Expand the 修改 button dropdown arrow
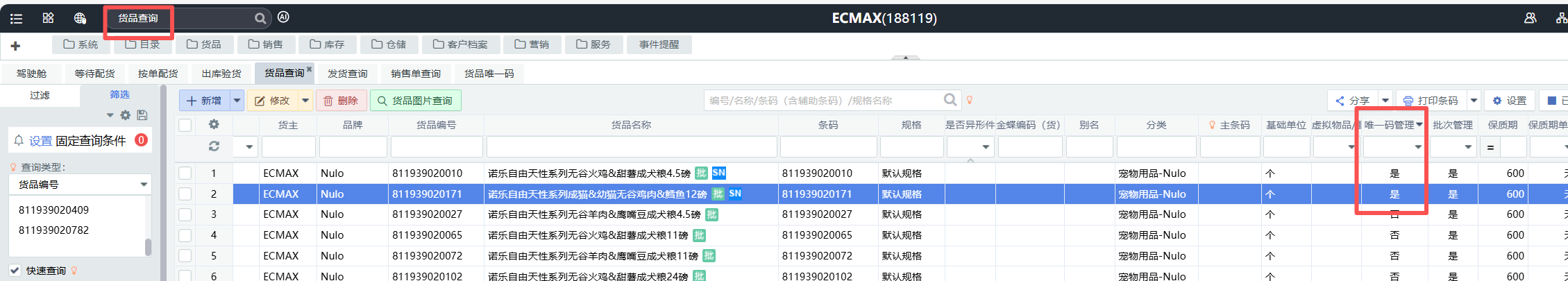Screen dimensions: 1568x281 tap(305, 101)
